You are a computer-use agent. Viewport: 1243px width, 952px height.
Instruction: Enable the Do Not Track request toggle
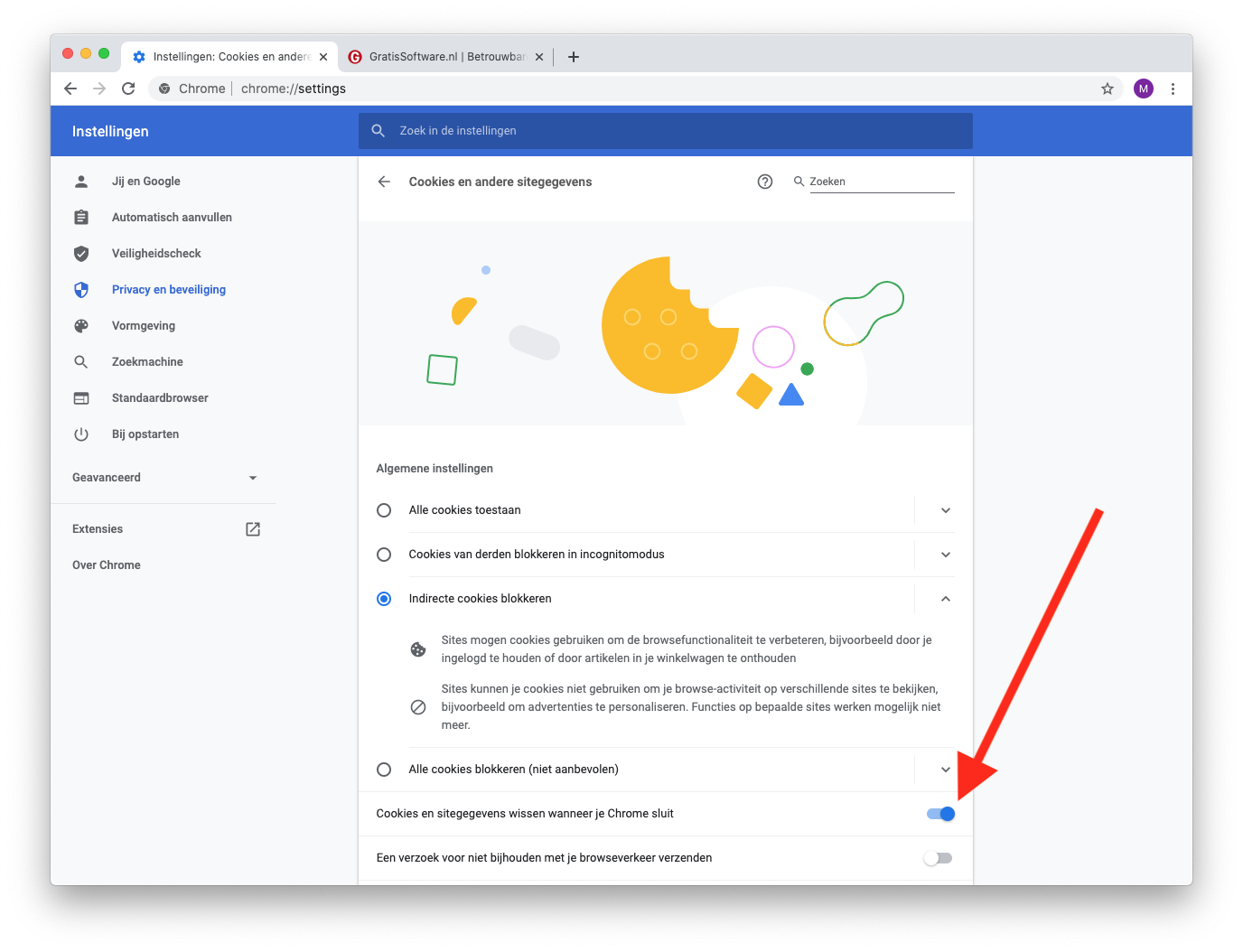click(938, 858)
